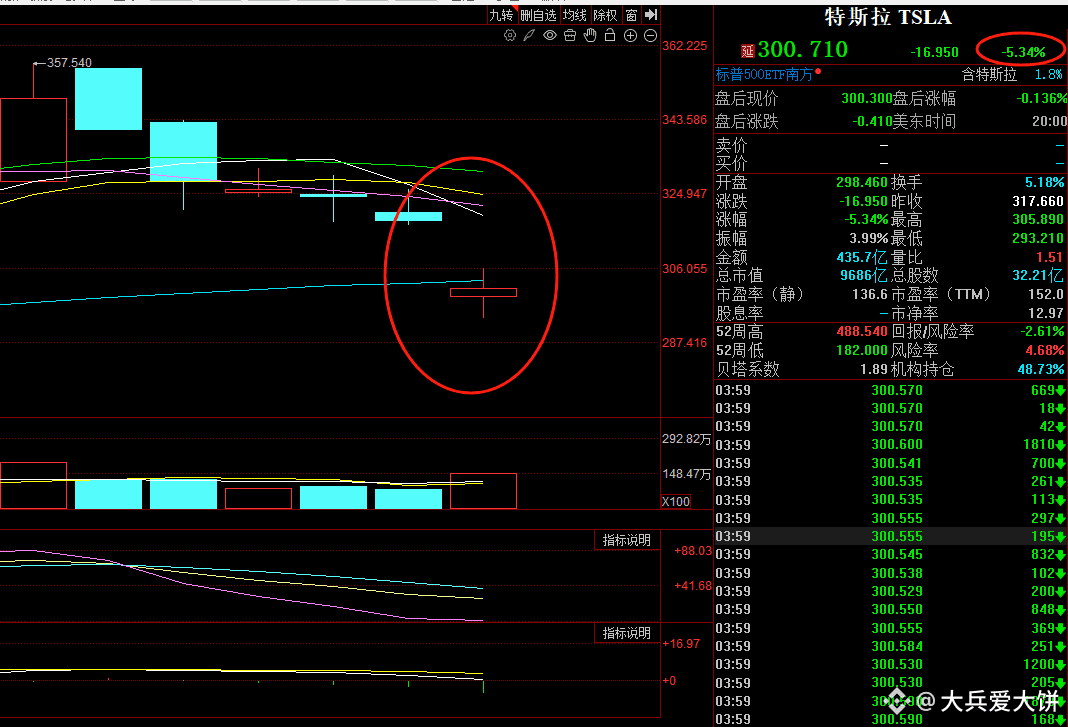Viewport: 1068px width, 727px height.
Task: Click 市盈率(静) value 136.6
Action: pyautogui.click(x=870, y=294)
